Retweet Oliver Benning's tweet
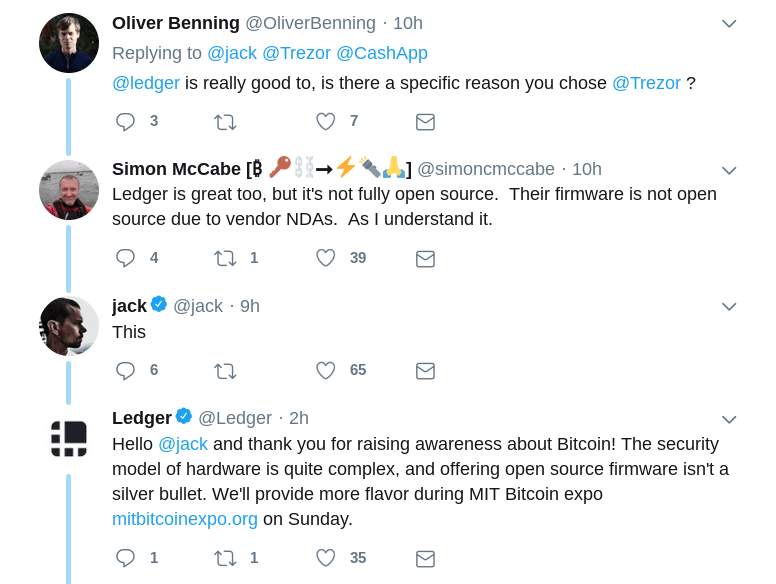 tap(225, 122)
